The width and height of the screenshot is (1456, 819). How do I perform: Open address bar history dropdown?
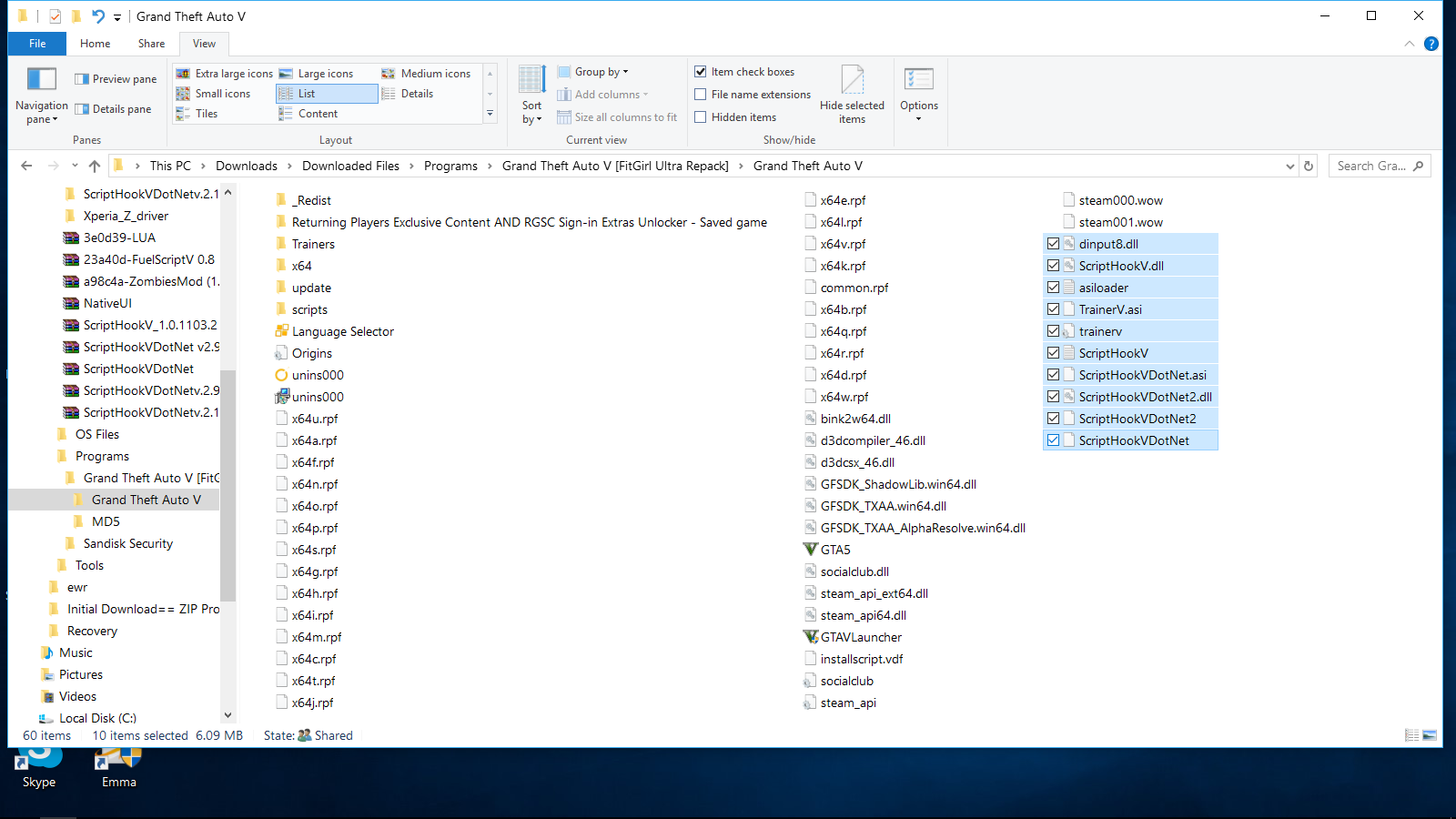point(1289,166)
